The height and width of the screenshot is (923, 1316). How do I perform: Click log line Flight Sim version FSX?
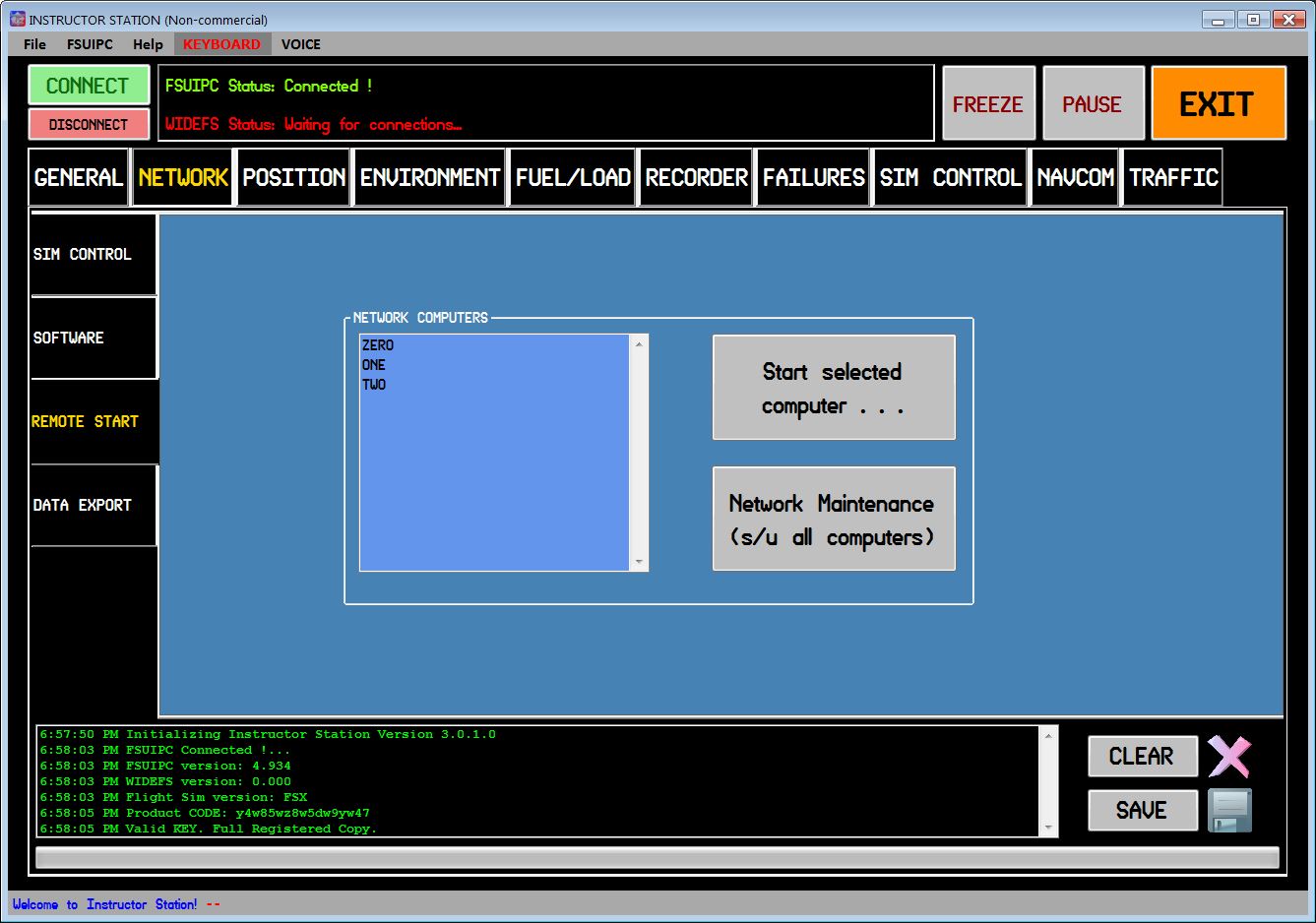(x=173, y=797)
